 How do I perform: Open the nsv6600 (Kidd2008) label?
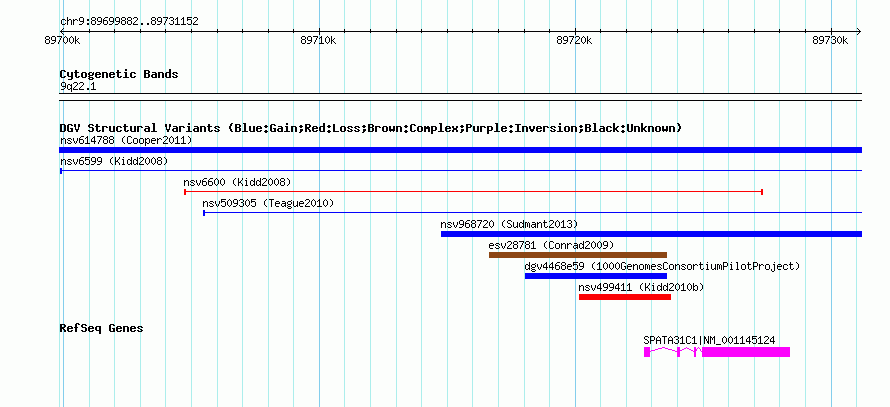pyautogui.click(x=237, y=182)
